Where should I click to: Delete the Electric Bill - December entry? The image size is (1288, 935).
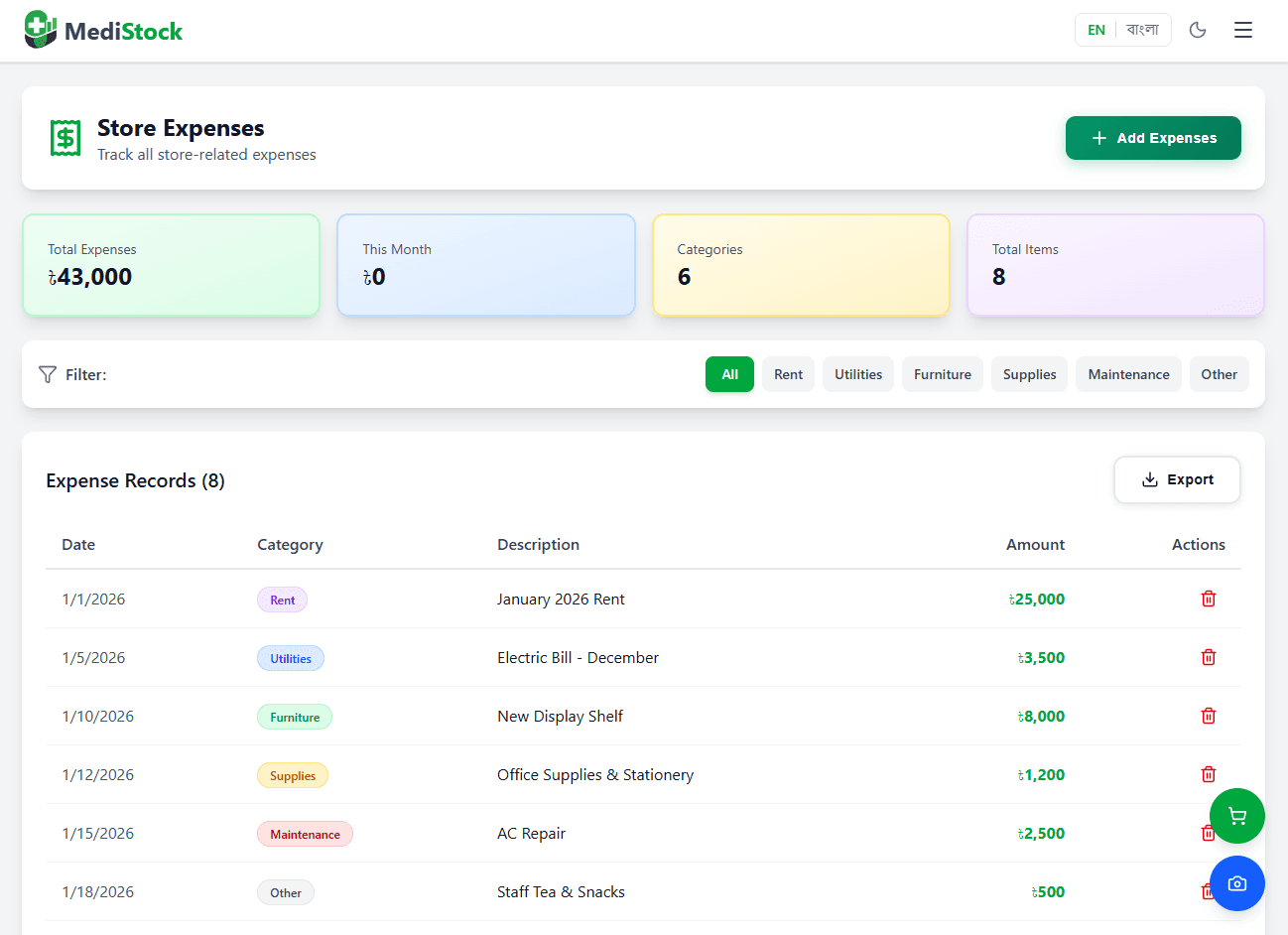(x=1208, y=657)
